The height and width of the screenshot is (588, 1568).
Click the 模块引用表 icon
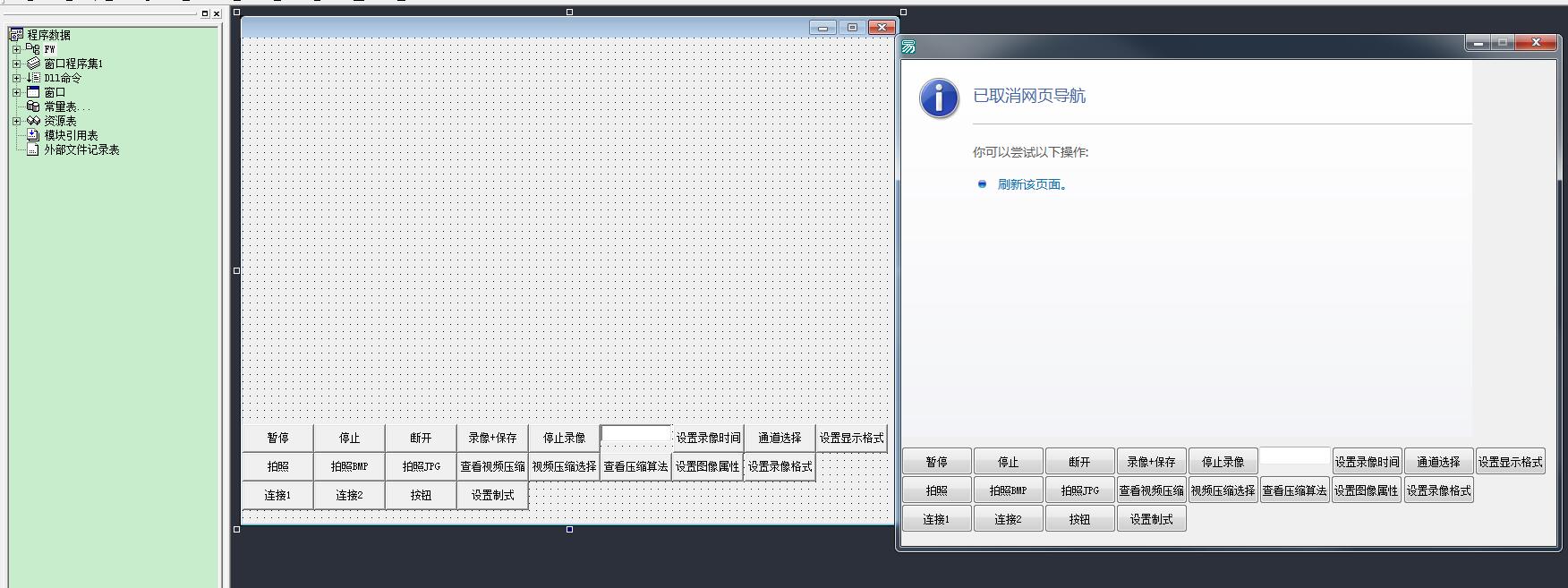tap(33, 135)
